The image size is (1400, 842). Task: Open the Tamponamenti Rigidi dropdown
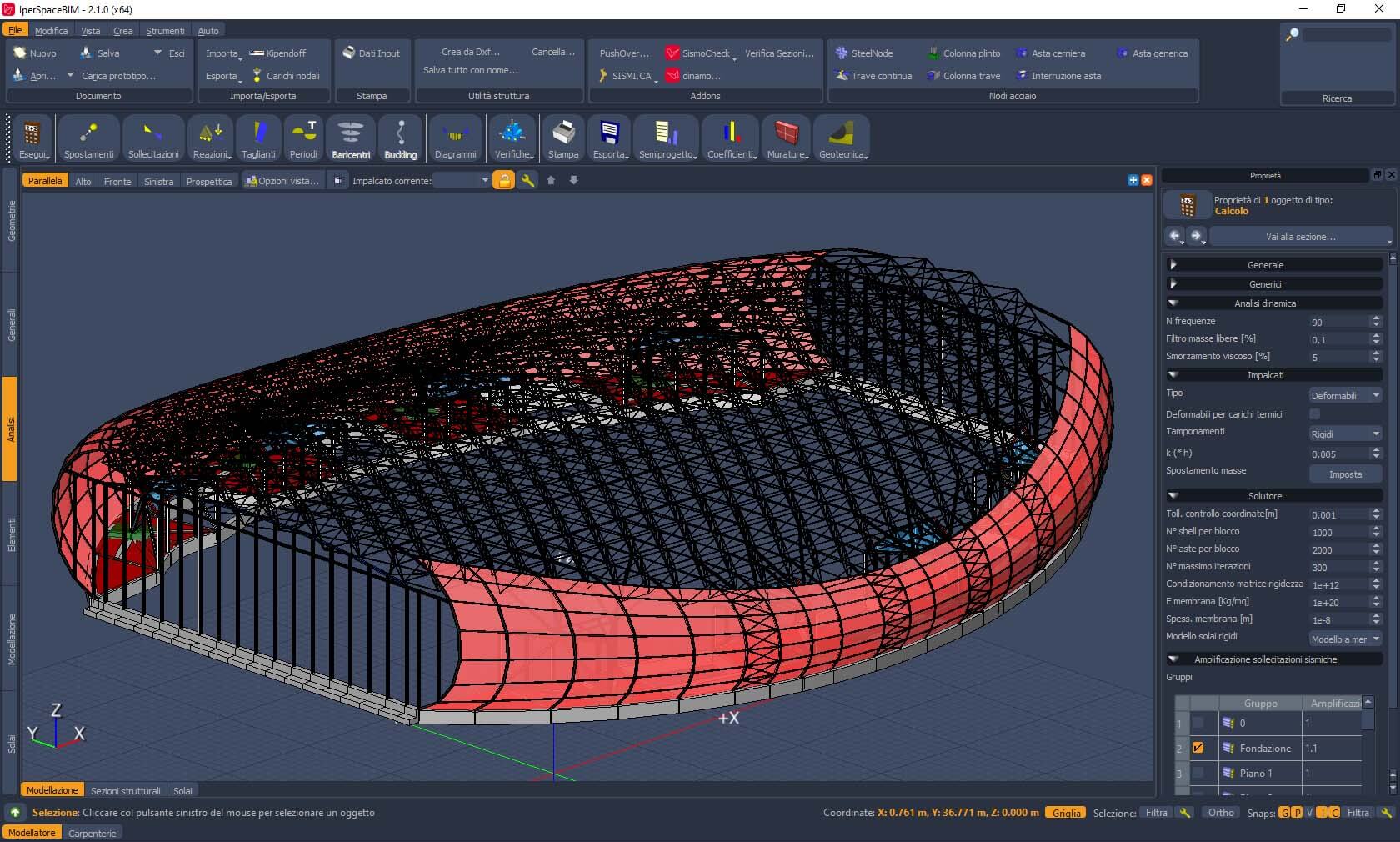[x=1345, y=434]
